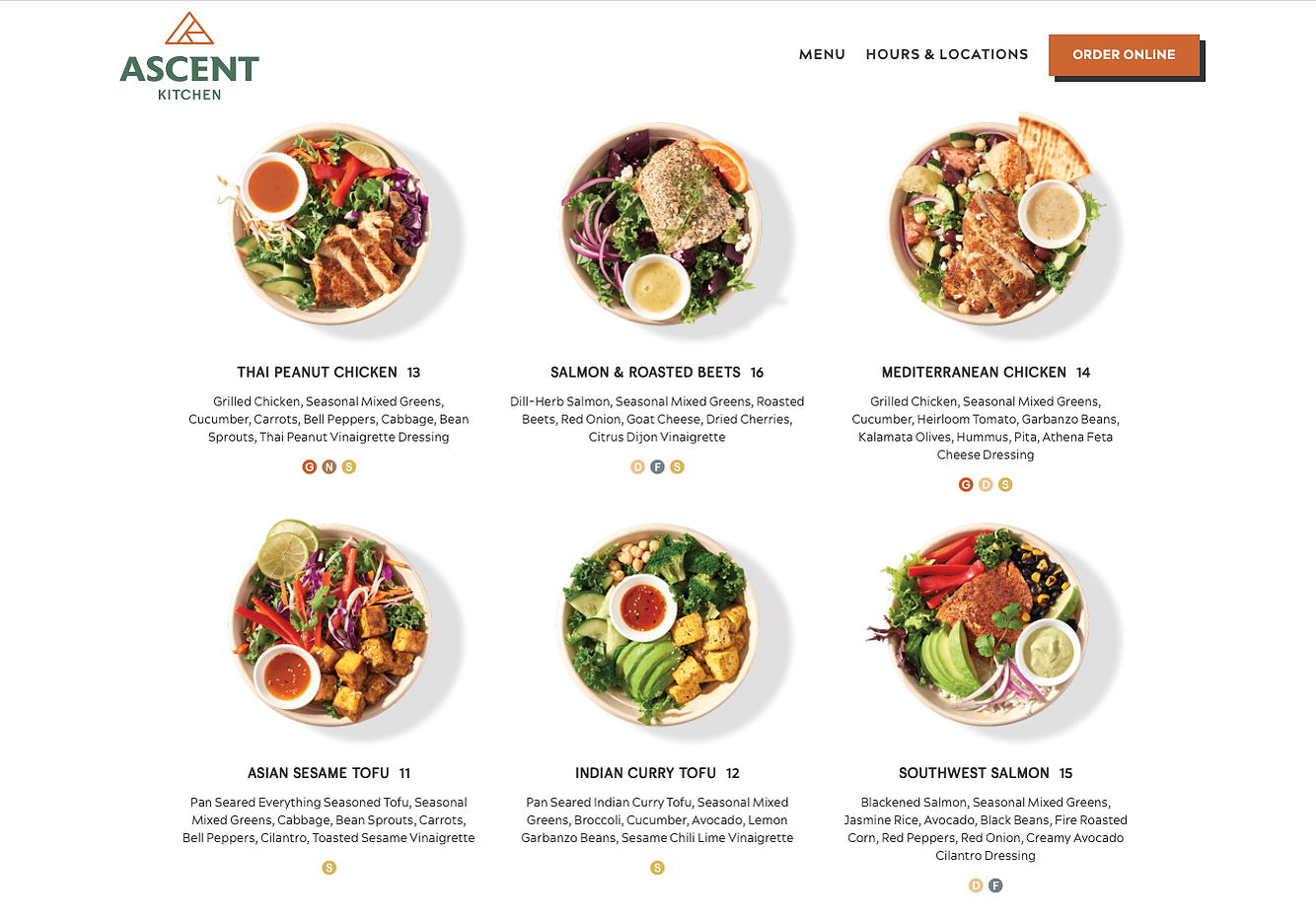Open Hours & Locations in navigation
This screenshot has height=918, width=1316.
[x=947, y=54]
